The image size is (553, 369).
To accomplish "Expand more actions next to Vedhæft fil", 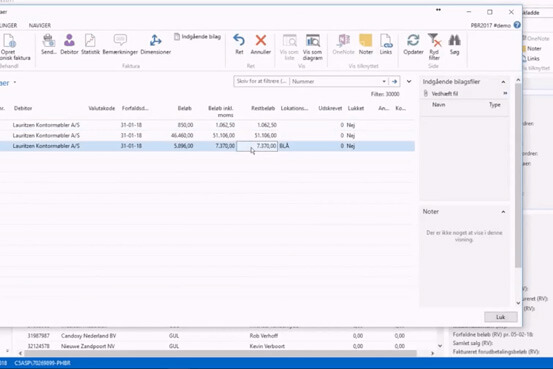I will [x=505, y=93].
